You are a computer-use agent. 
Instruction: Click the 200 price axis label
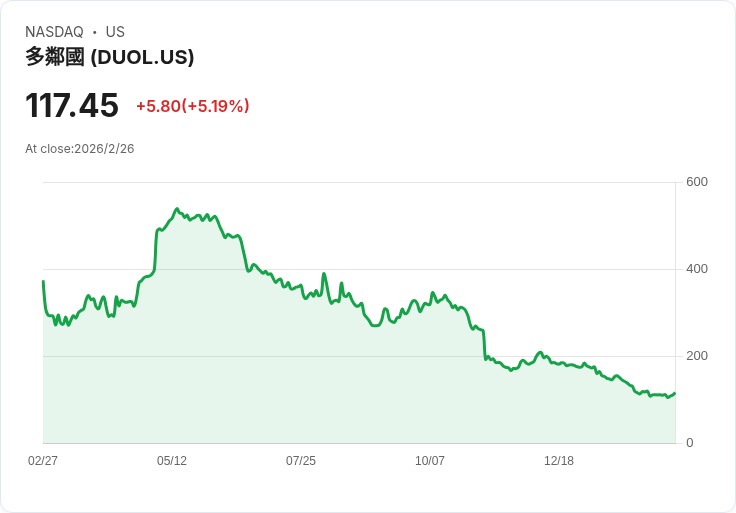697,356
